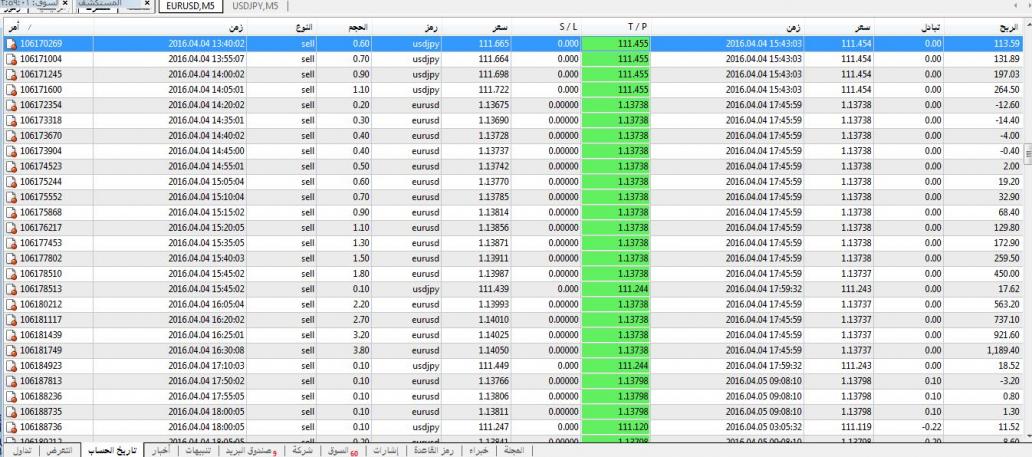Viewport: 1032px width, 457px height.
Task: Click the order icon beside order 106176217
Action: [11, 228]
